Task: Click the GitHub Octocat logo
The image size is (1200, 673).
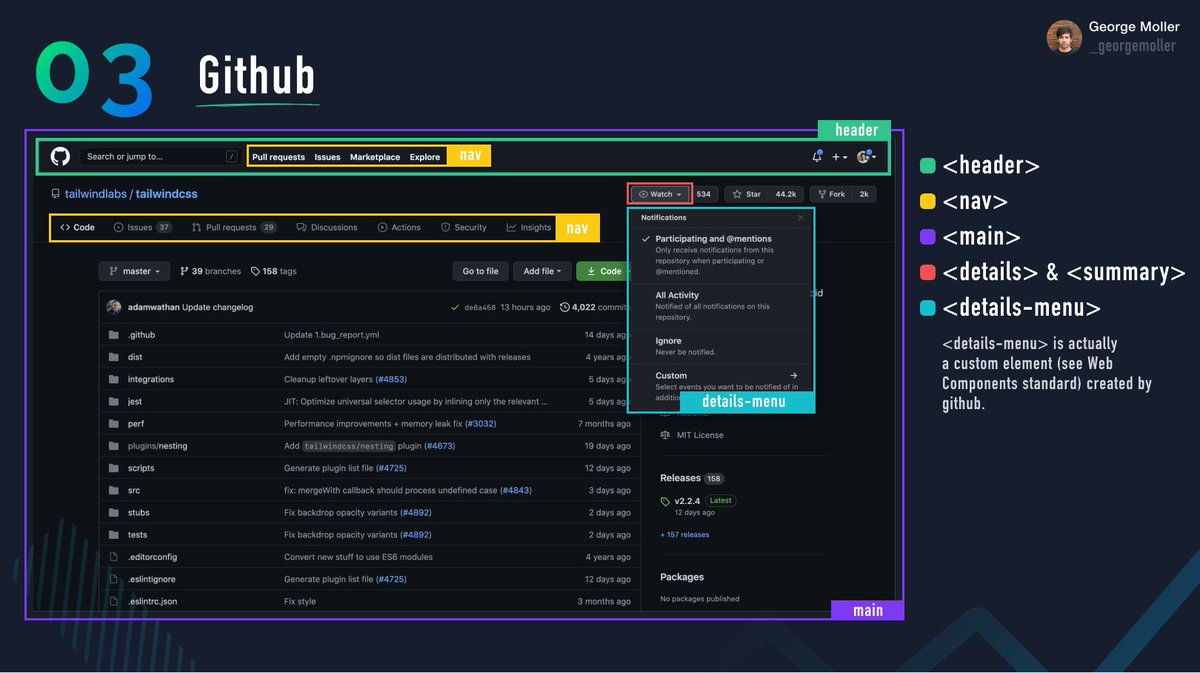Action: point(60,156)
